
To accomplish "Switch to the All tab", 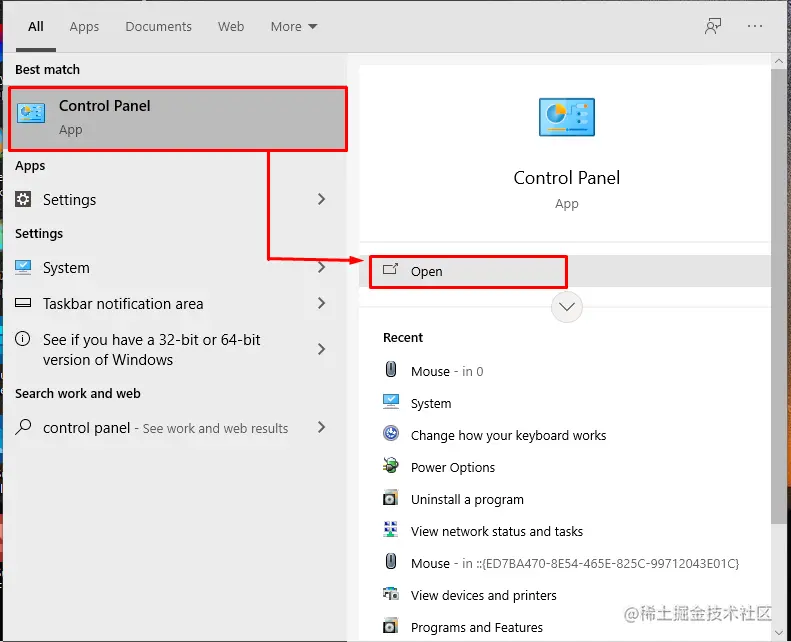I will tap(36, 27).
